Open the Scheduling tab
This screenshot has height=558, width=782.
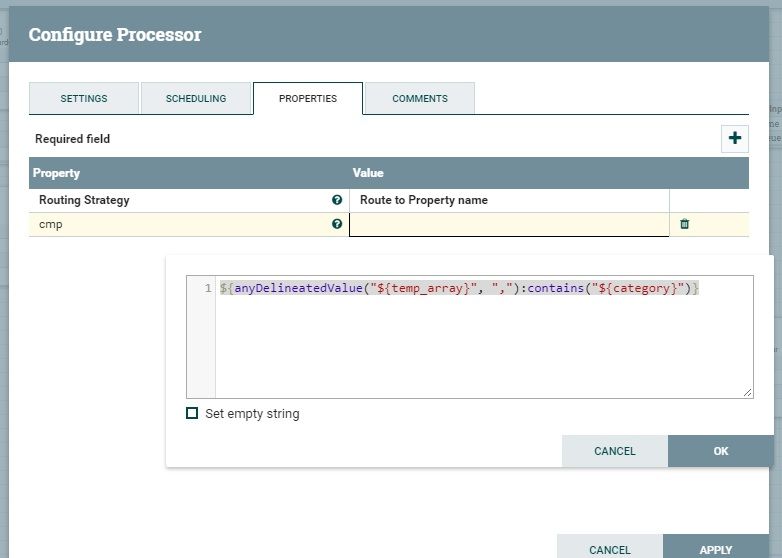pyautogui.click(x=196, y=99)
